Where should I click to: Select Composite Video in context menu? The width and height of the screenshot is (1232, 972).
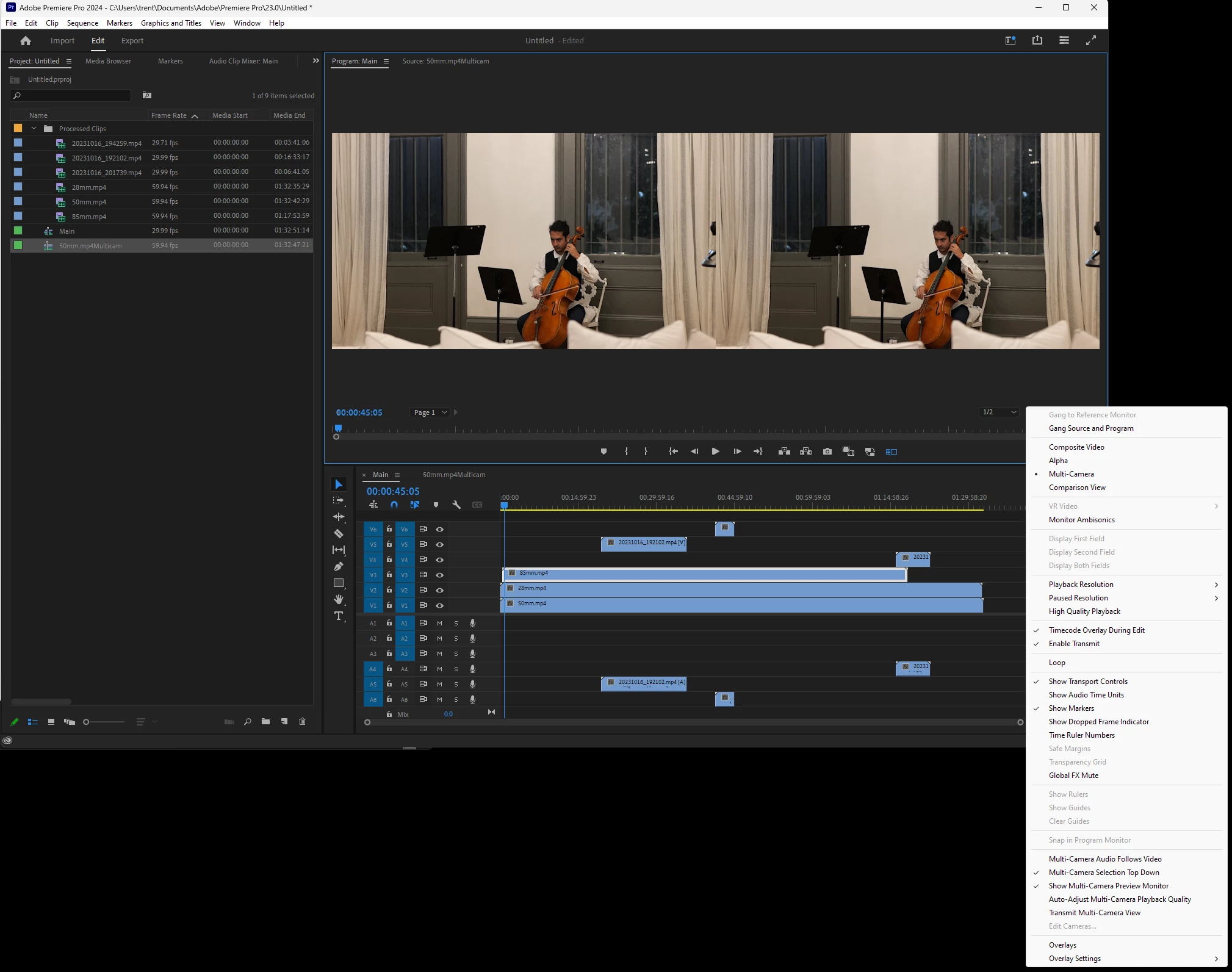pos(1076,447)
